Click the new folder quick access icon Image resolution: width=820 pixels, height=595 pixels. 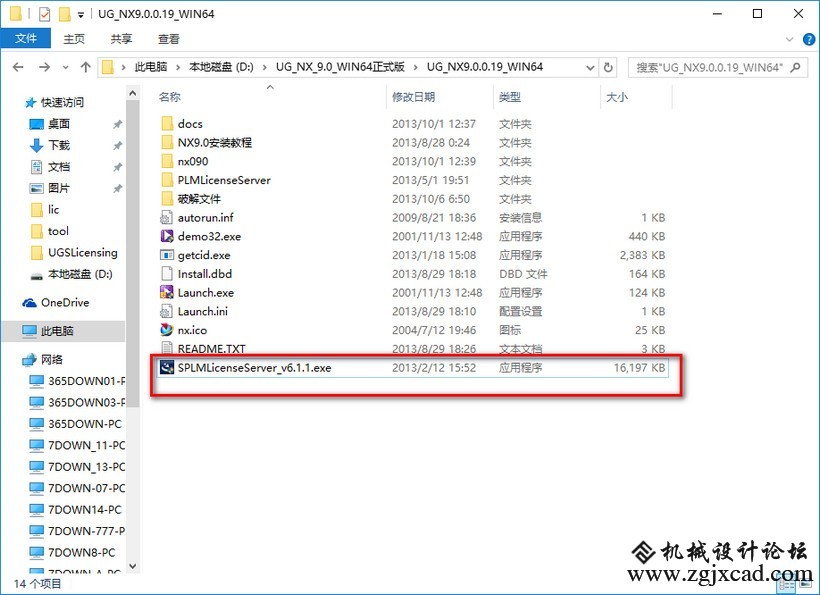(64, 14)
